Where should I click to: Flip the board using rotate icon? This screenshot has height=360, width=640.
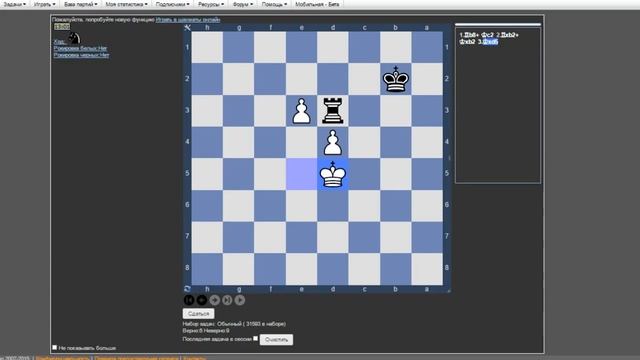187,289
